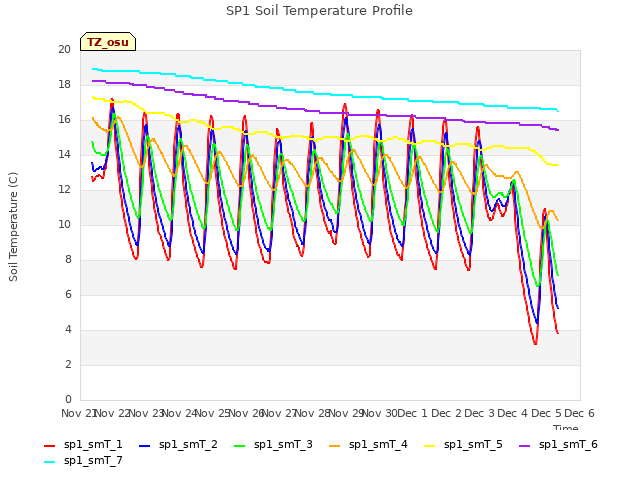This screenshot has height=480, width=640.
Task: Click the Dec 5 x-axis tick label
Action: [x=546, y=413]
